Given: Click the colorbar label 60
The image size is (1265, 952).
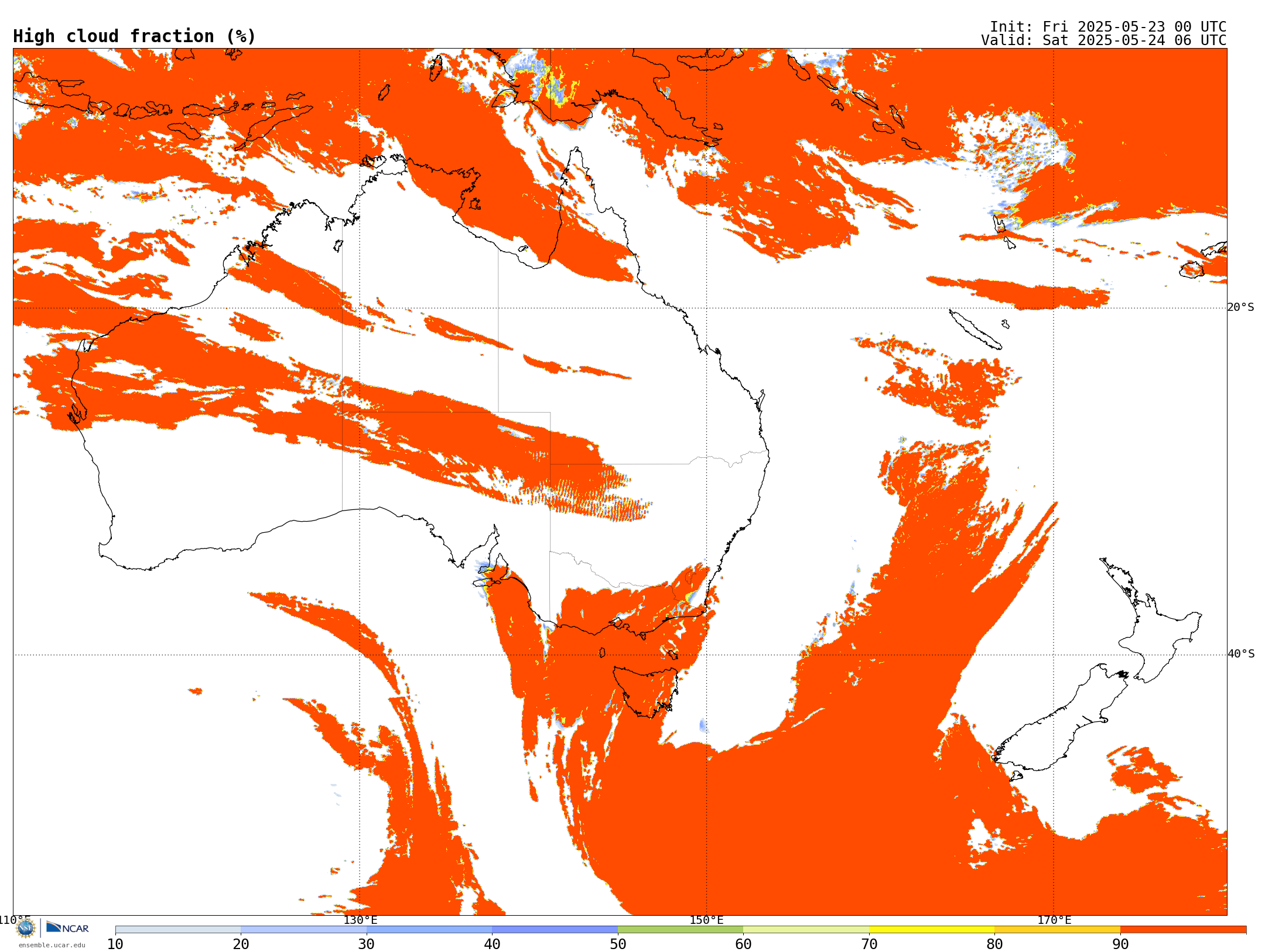Looking at the screenshot, I should [x=743, y=944].
